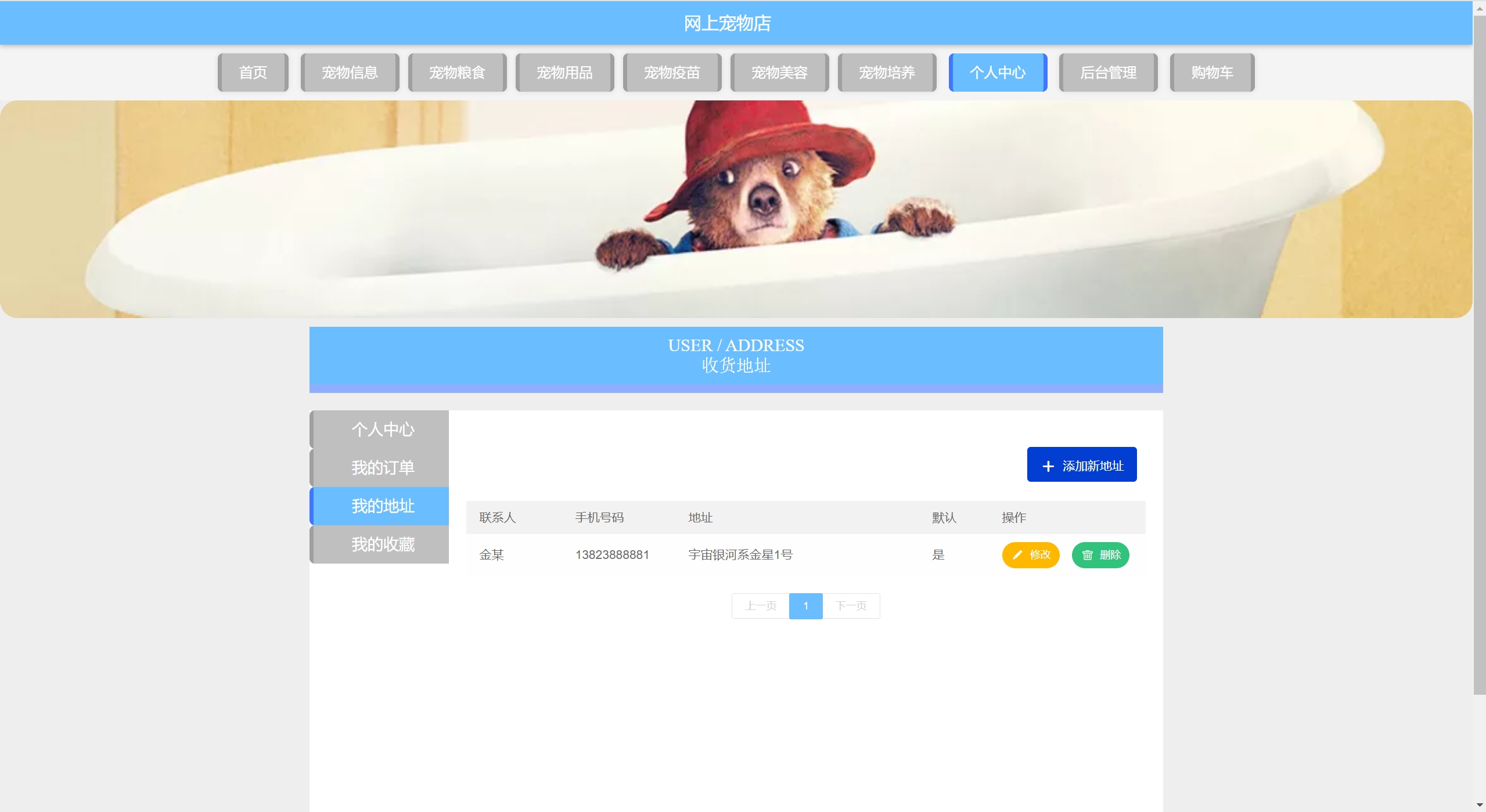Click the vertical page scrollbar
This screenshot has width=1486, height=812.
(x=1479, y=348)
